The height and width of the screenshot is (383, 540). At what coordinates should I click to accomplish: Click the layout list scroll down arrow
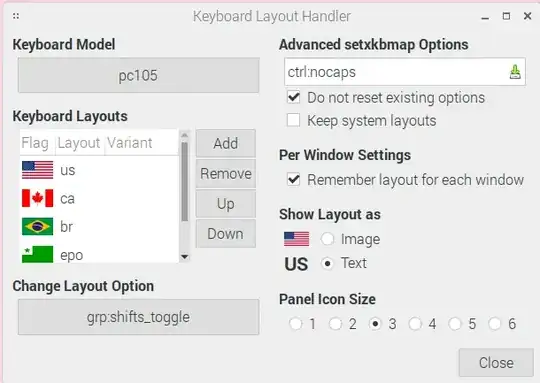coord(185,257)
